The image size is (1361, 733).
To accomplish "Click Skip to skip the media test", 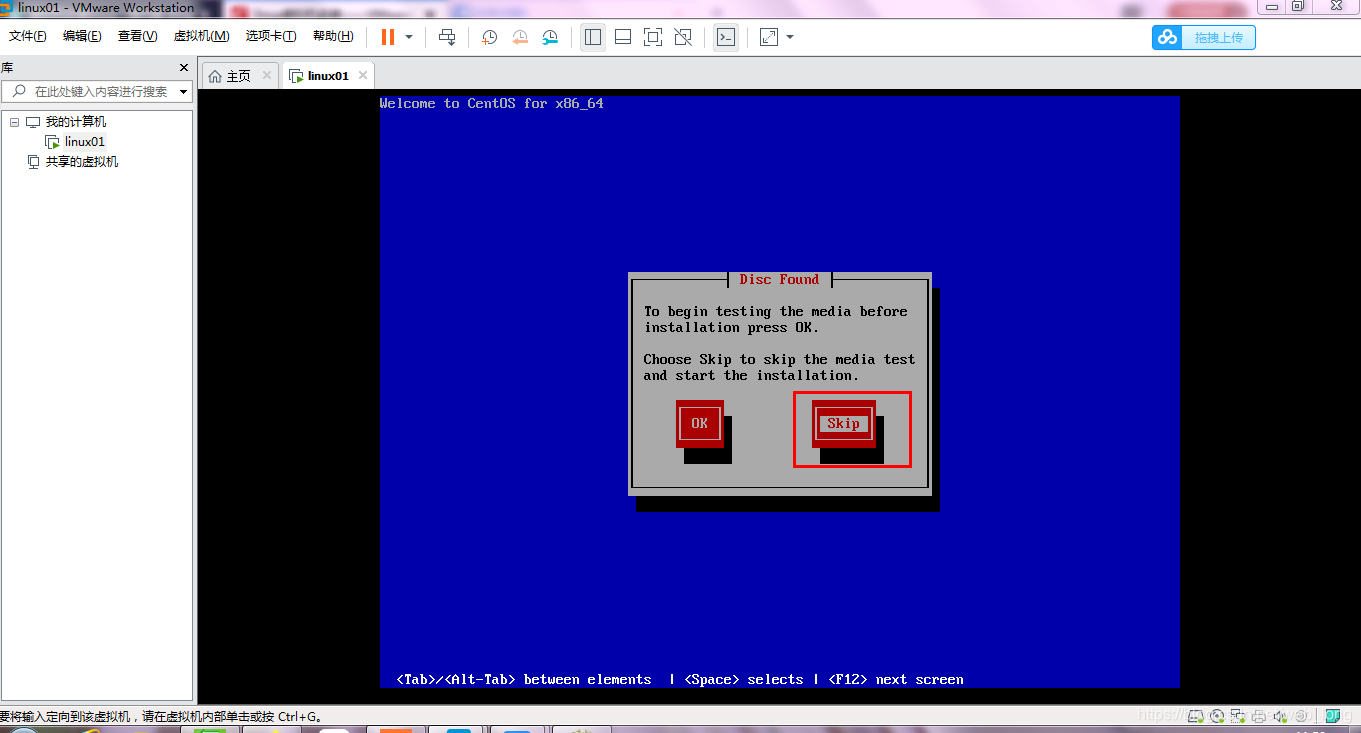I will [x=843, y=423].
